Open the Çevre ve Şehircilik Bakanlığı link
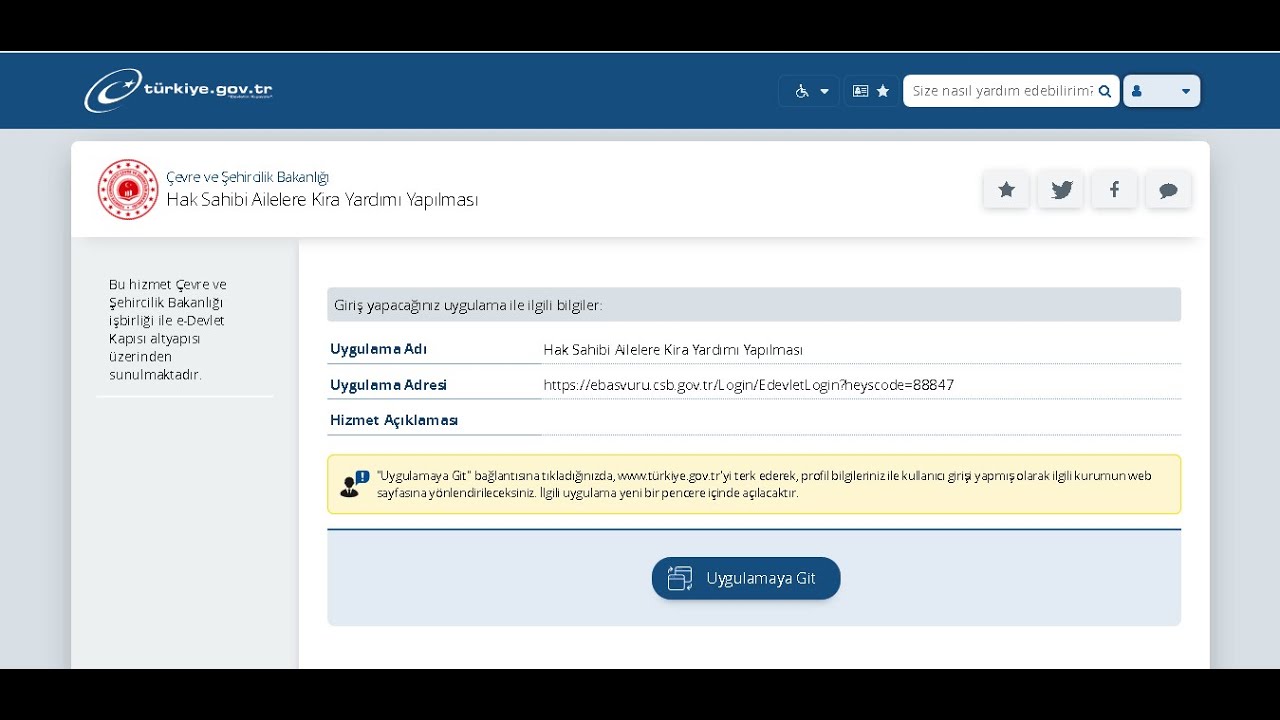This screenshot has width=1280, height=720. (247, 177)
